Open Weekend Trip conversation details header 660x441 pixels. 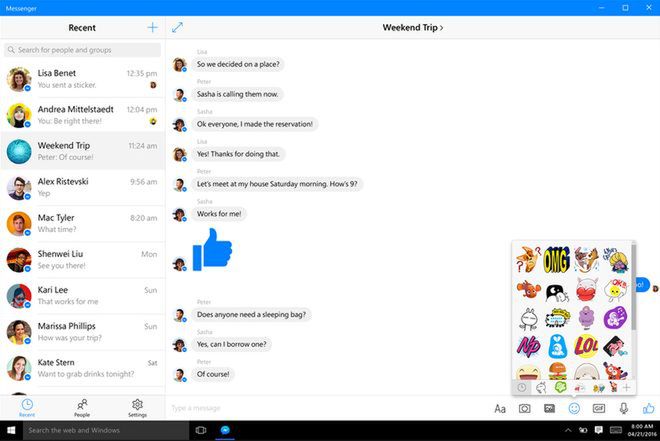click(x=412, y=27)
